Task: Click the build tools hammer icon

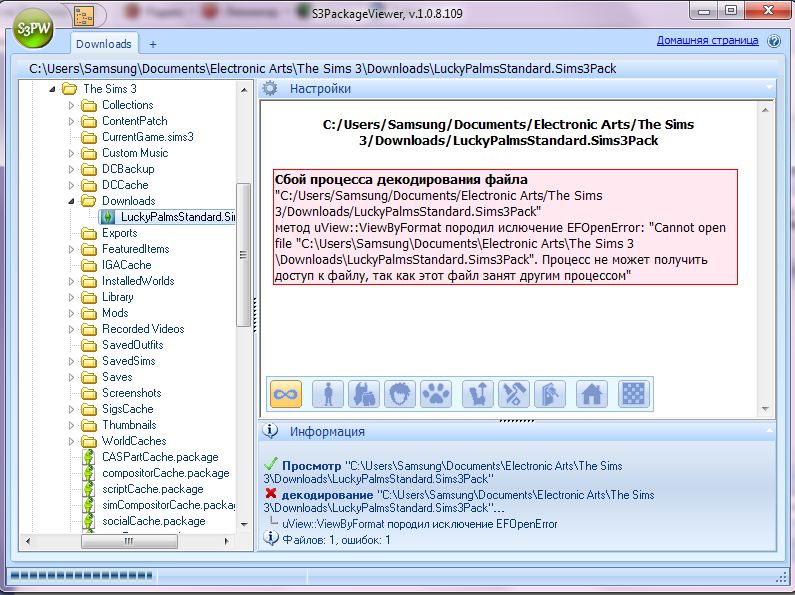Action: click(x=515, y=394)
